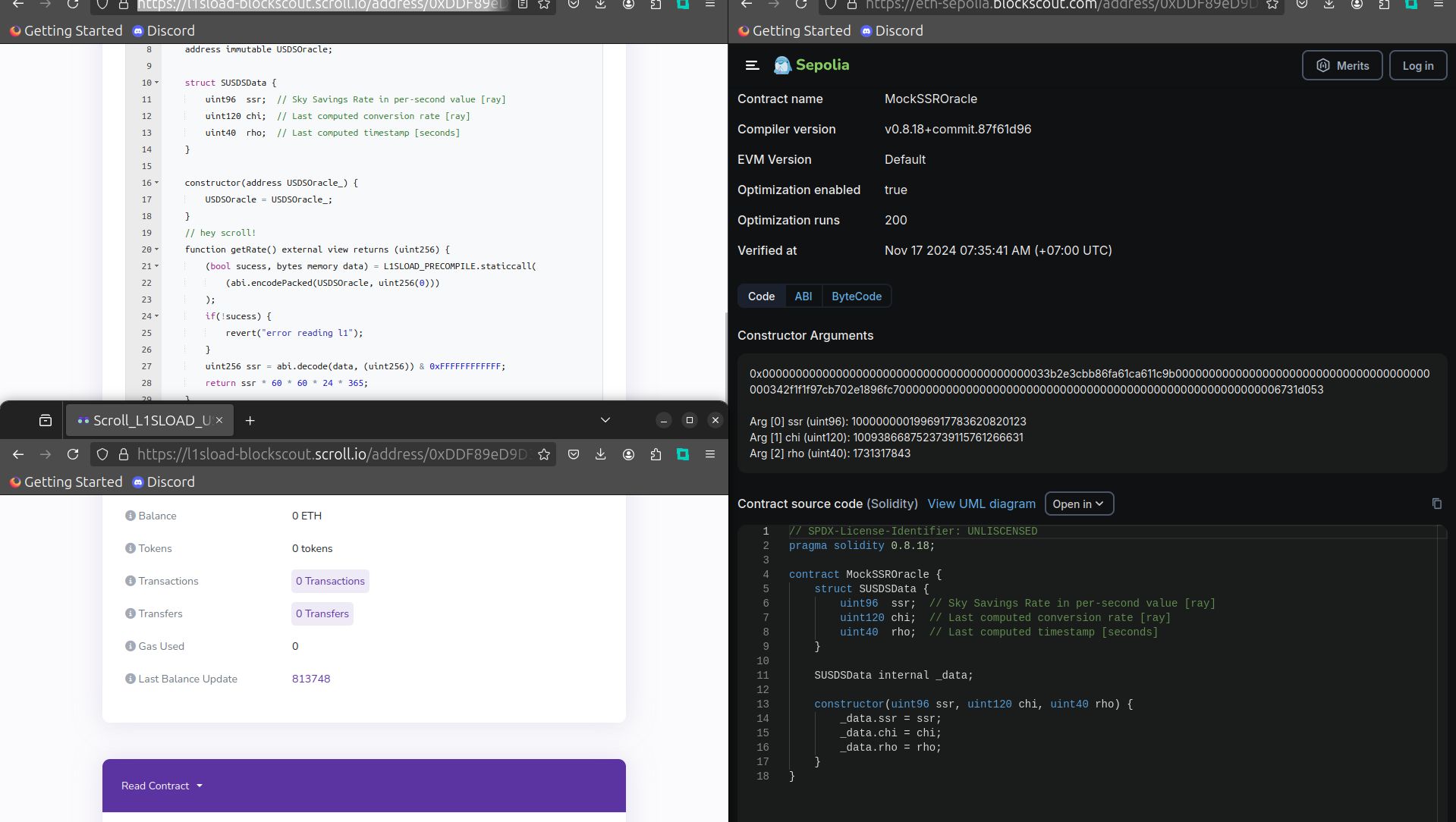Expand the list all tabs chevron
1456x822 pixels.
click(x=605, y=420)
